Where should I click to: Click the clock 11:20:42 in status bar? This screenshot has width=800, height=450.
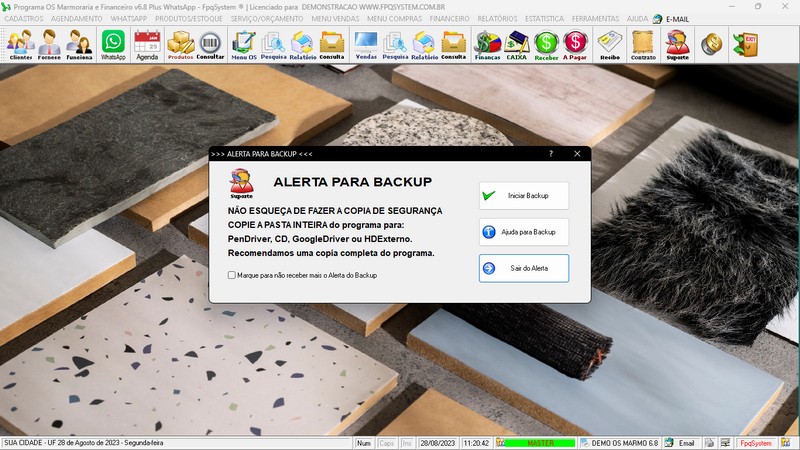[x=476, y=443]
